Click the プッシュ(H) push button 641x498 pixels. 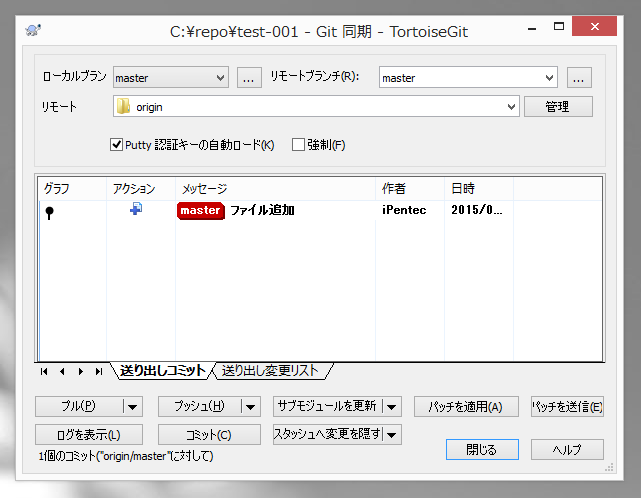point(199,406)
